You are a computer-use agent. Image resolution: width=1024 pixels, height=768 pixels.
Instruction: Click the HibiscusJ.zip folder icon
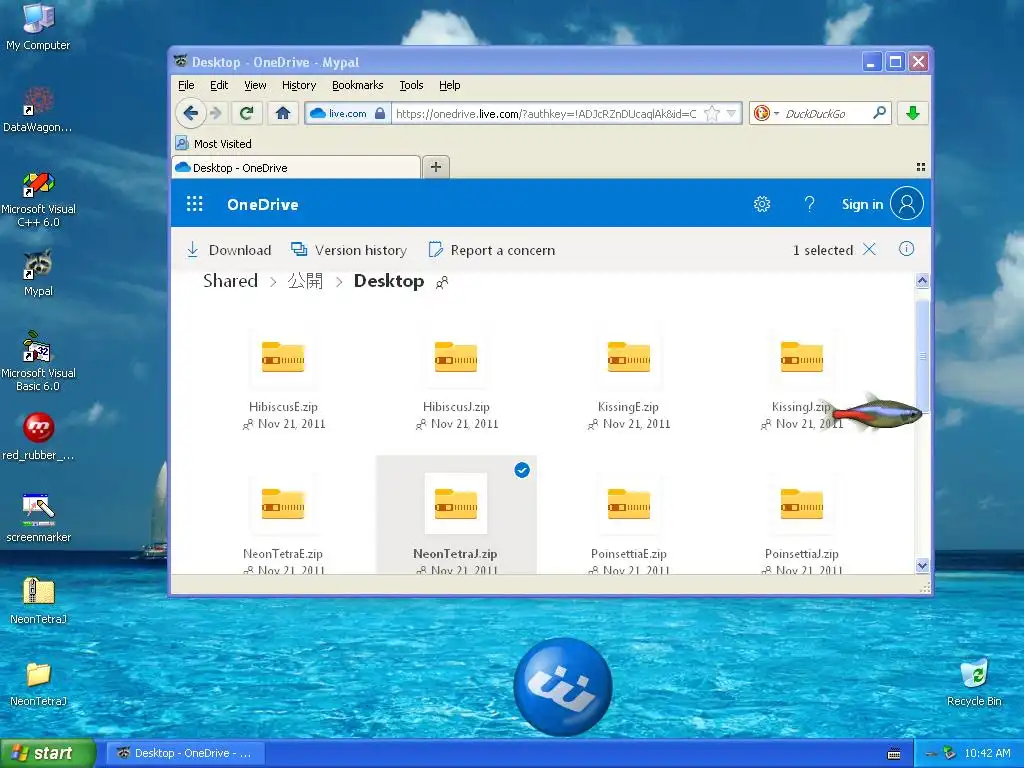[456, 357]
